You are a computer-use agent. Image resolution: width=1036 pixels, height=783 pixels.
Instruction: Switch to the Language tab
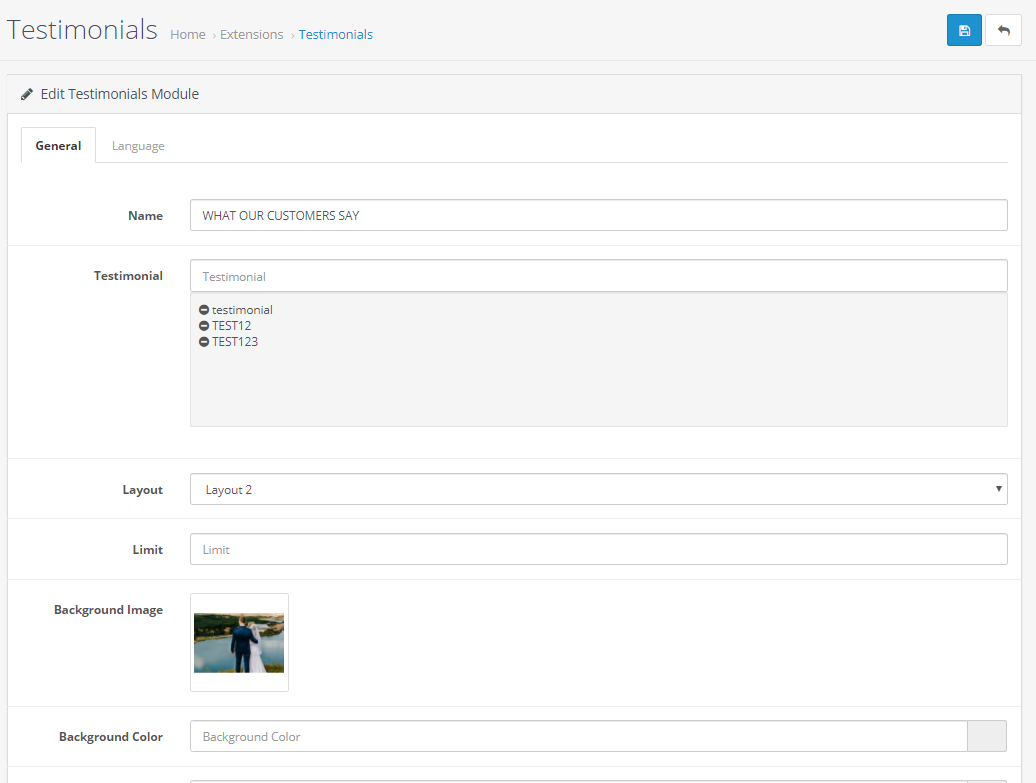[x=138, y=145]
